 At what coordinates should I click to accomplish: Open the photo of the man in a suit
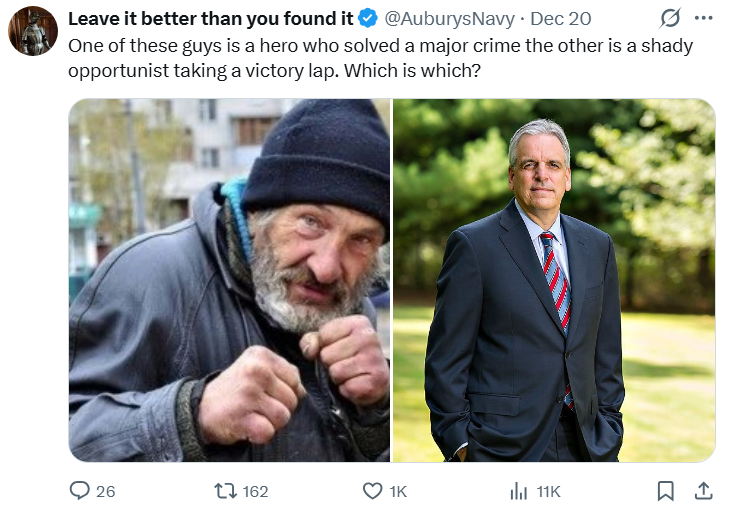tap(554, 280)
